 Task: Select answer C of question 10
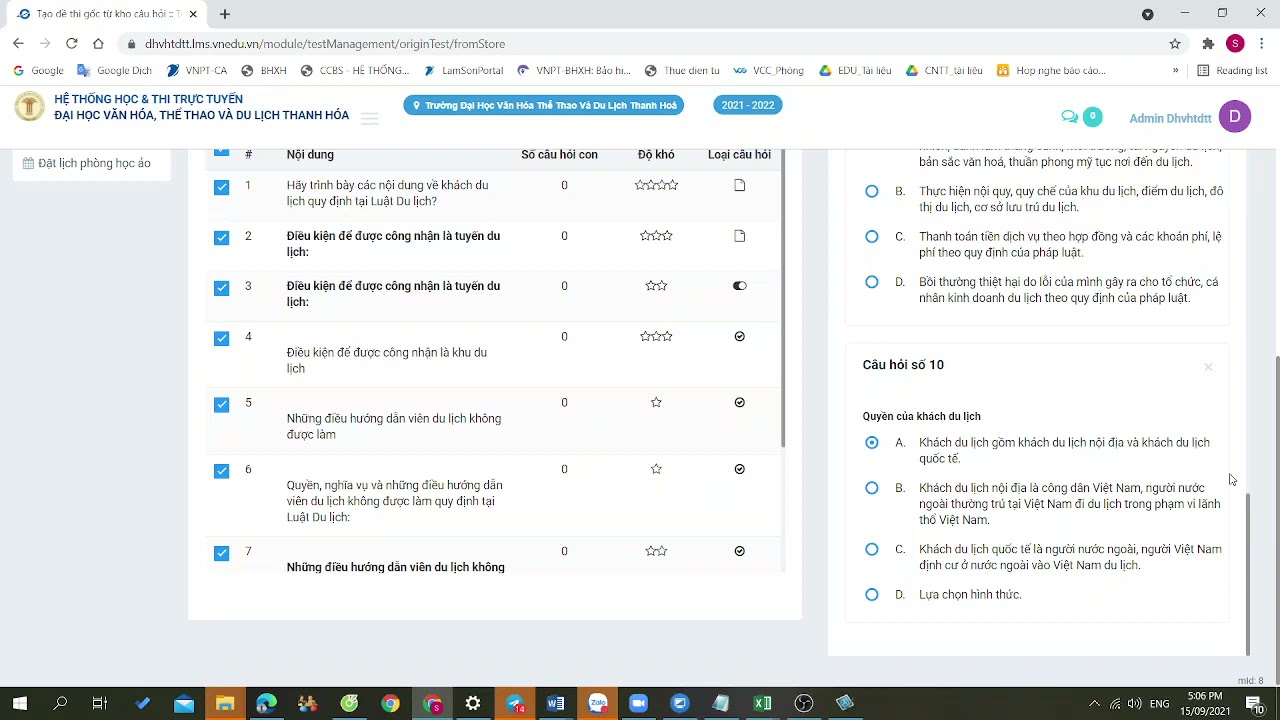[x=872, y=549]
